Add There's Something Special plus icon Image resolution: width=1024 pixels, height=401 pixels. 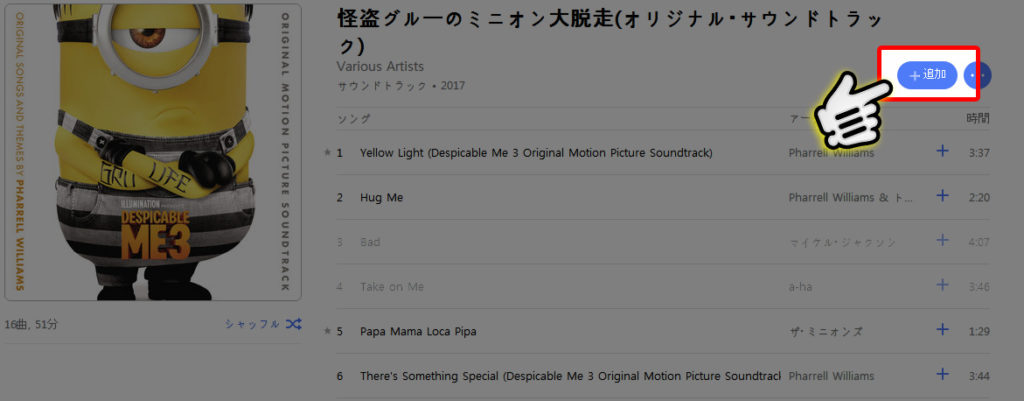point(942,374)
